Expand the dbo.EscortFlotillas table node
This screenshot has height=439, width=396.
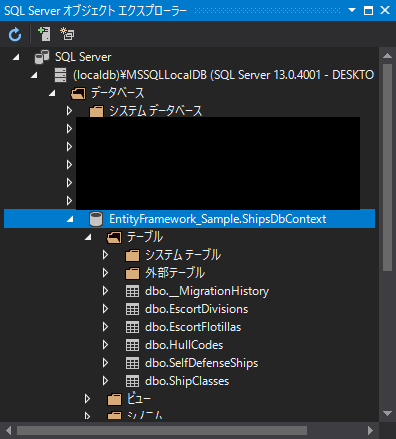(x=105, y=327)
